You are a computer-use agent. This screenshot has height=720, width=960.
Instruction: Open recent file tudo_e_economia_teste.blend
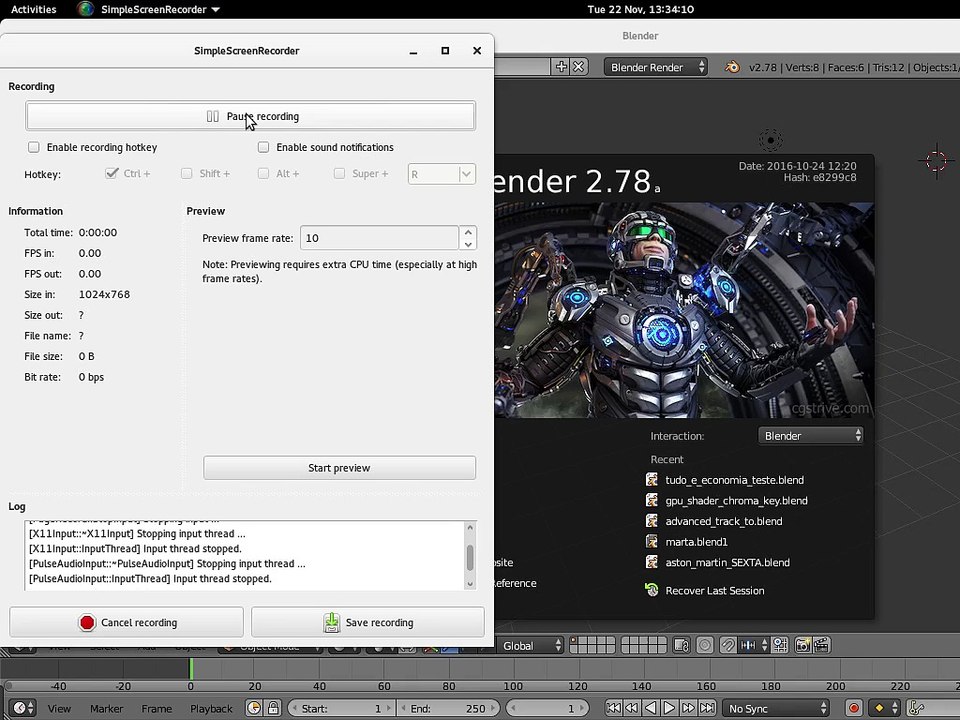tap(734, 480)
